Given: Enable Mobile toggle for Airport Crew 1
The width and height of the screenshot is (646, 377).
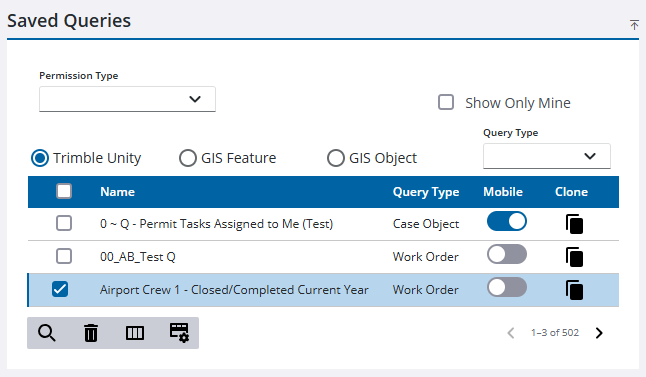Looking at the screenshot, I should tap(507, 287).
